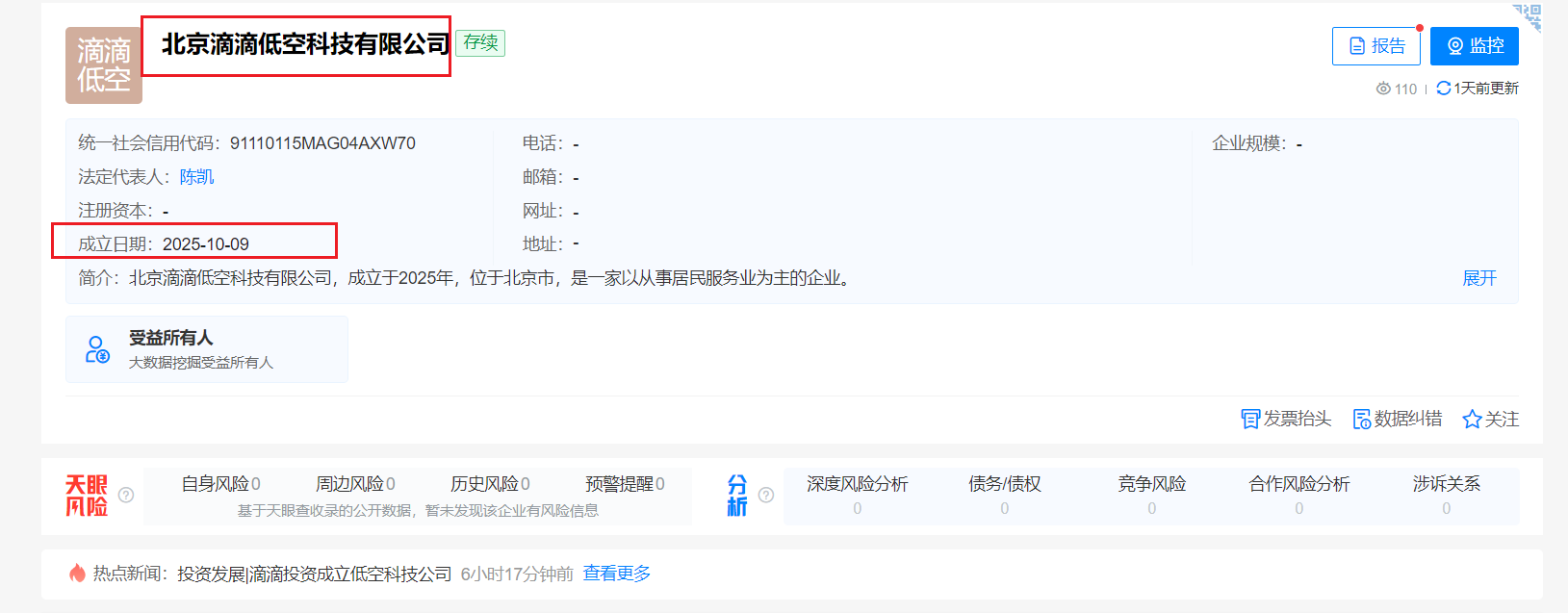1568x613 pixels.
Task: Open legal representative 陈凯 link
Action: (196, 177)
